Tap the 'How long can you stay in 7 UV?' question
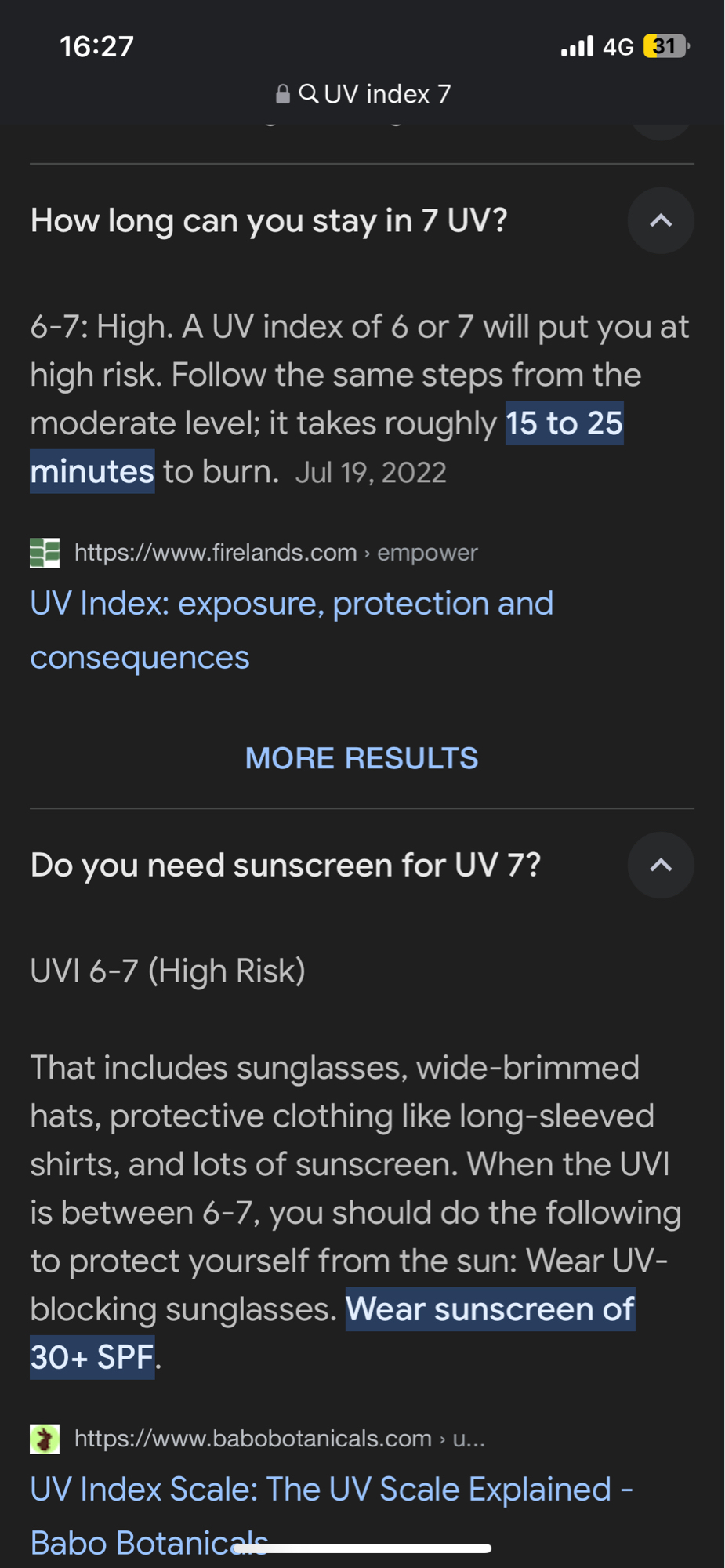Viewport: 725px width, 1568px height. click(269, 221)
